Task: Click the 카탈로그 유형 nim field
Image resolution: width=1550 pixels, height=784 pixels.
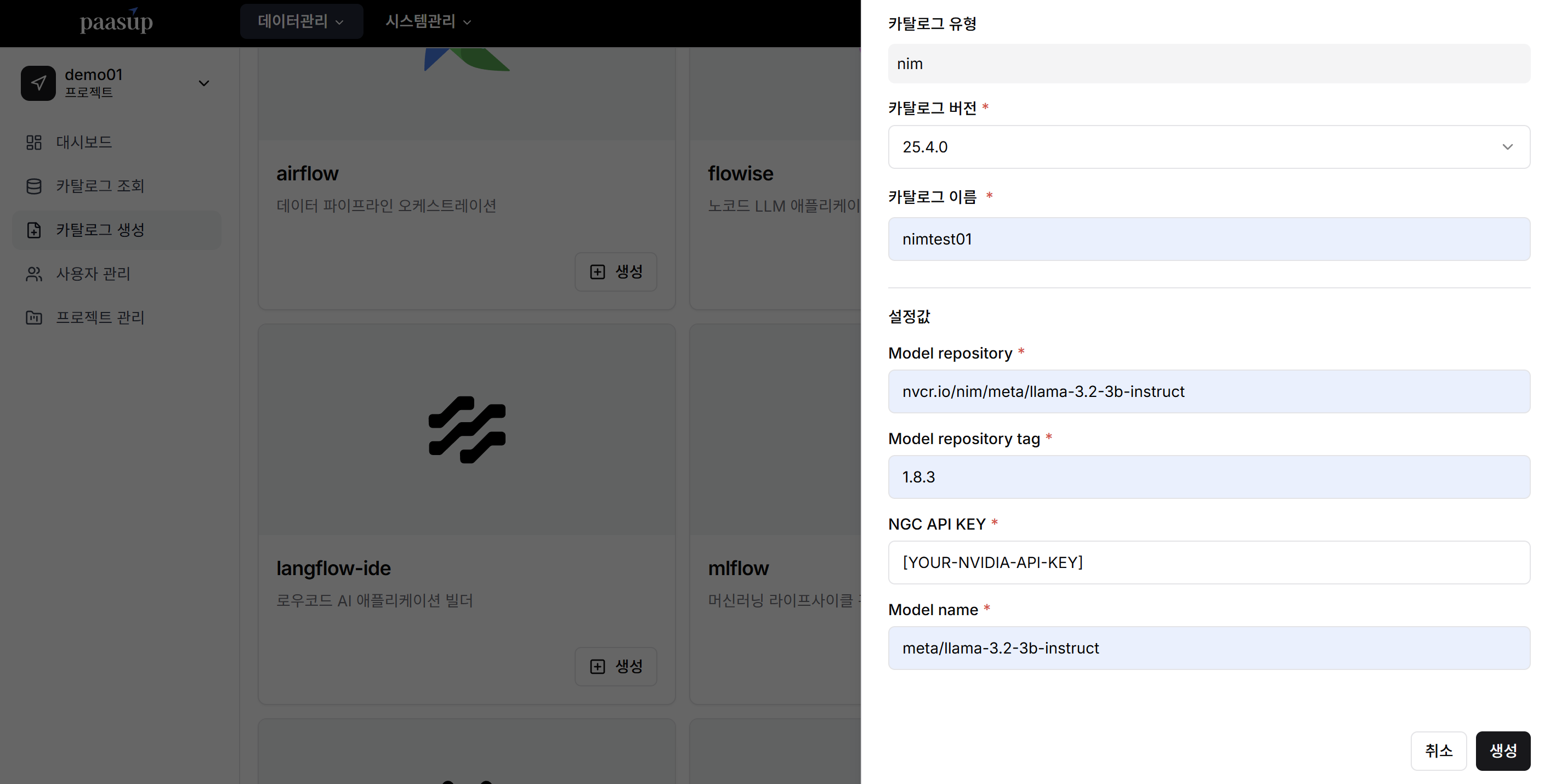Action: [x=1209, y=64]
